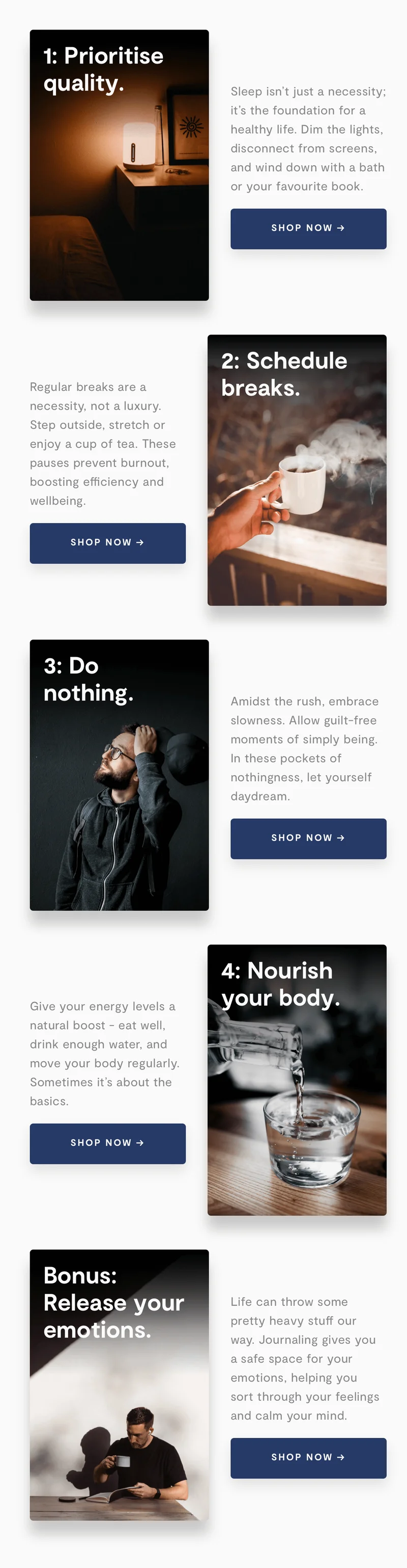
Task: Click Shop Now button under energy levels text
Action: [x=108, y=1143]
